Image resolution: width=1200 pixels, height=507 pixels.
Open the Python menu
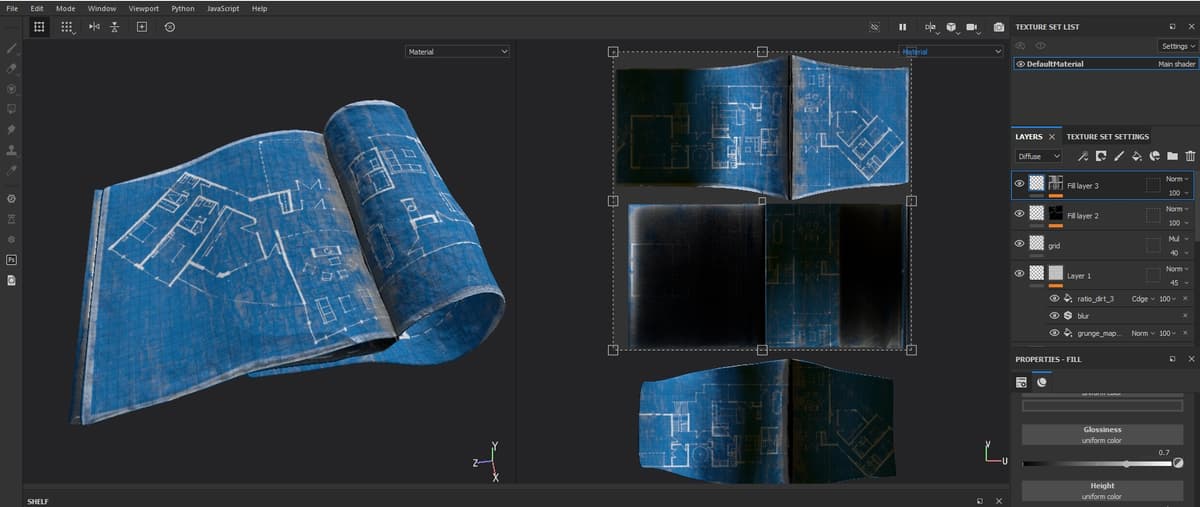tap(183, 8)
